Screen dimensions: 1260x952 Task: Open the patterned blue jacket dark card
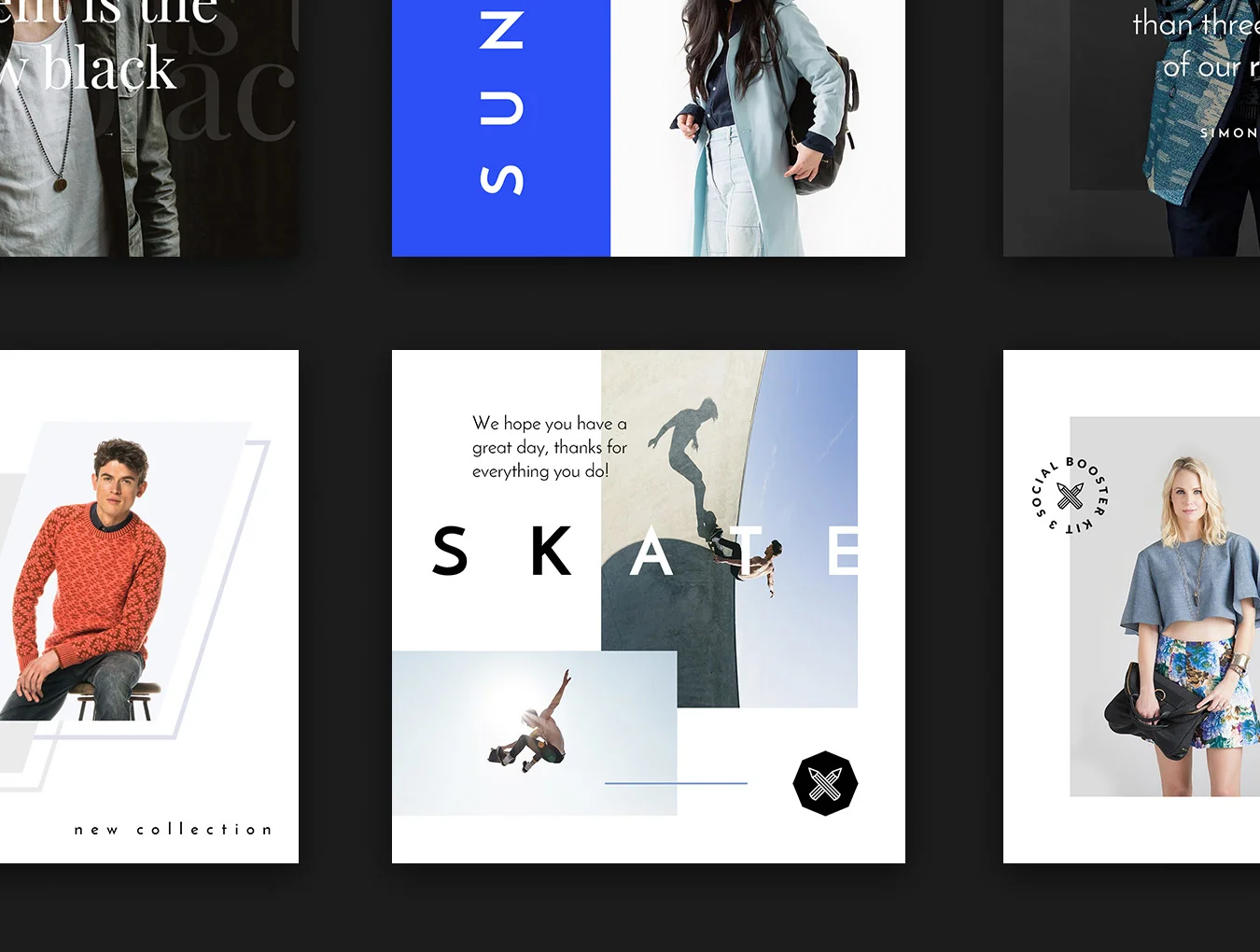(1131, 128)
